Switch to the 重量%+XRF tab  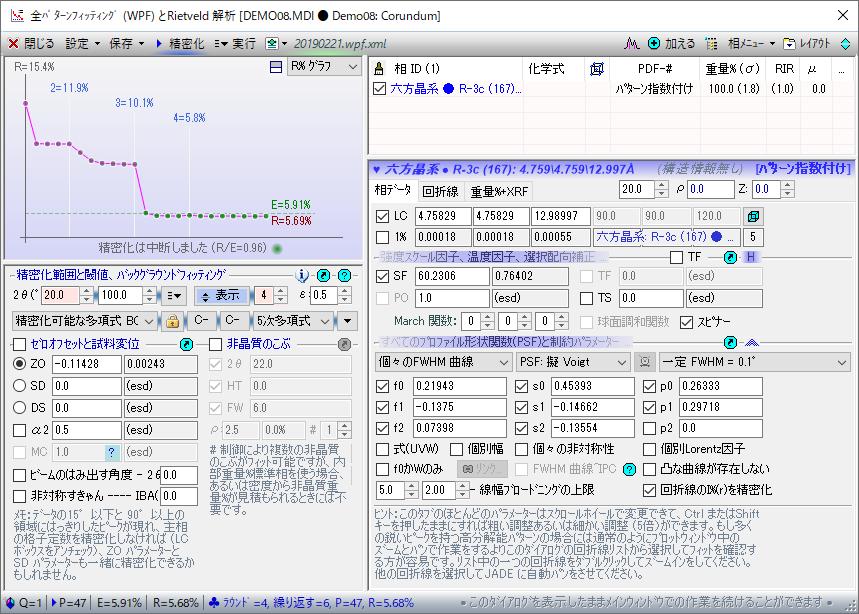point(499,192)
